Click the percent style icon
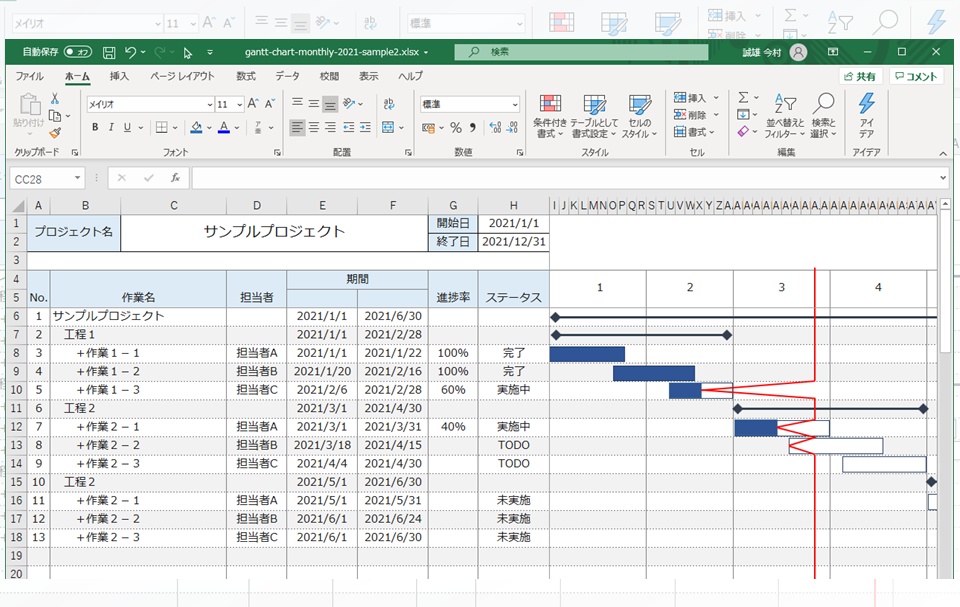Image resolution: width=960 pixels, height=607 pixels. 456,127
